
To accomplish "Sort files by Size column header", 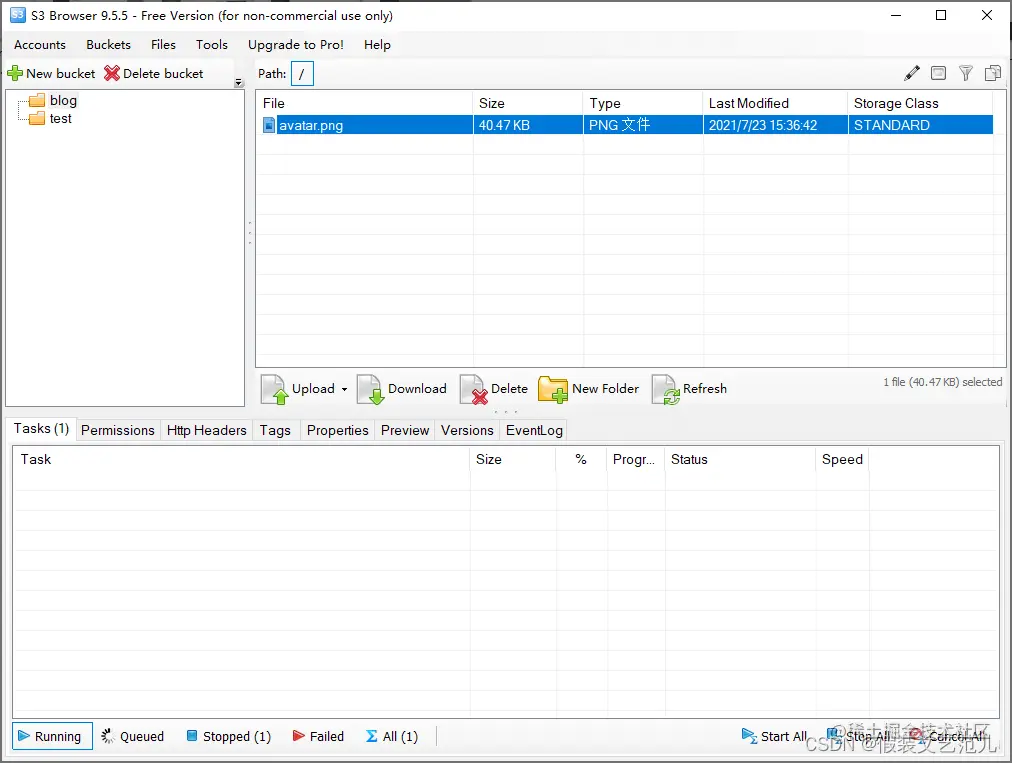I will click(528, 103).
